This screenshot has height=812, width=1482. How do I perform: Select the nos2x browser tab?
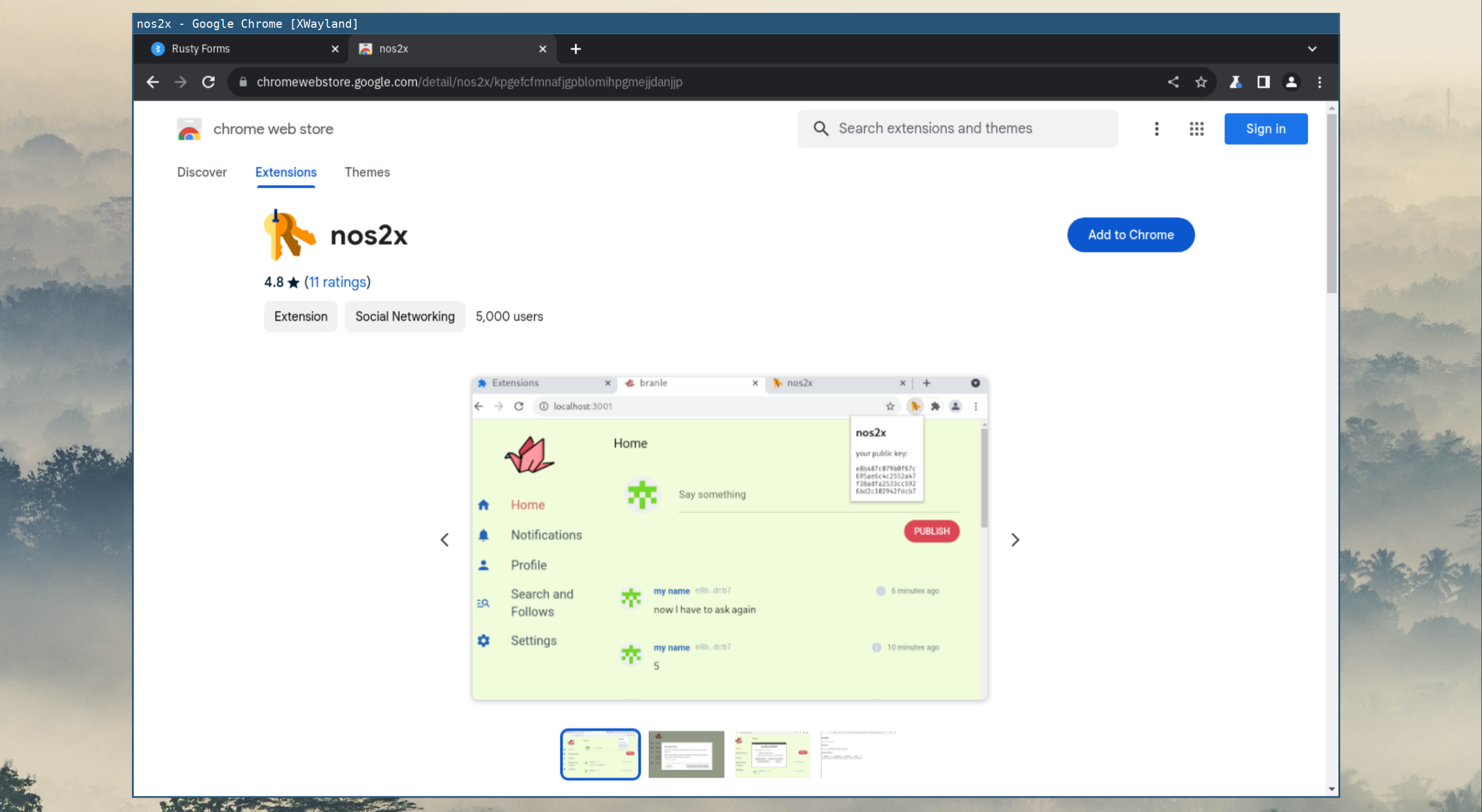coord(452,49)
